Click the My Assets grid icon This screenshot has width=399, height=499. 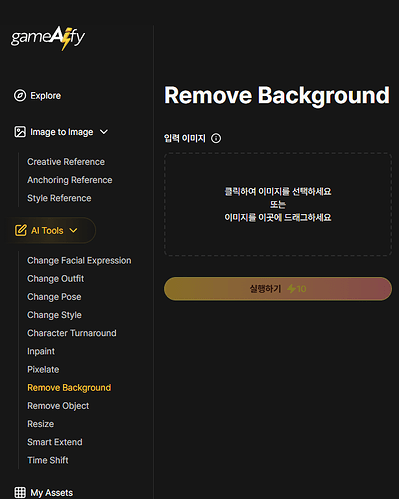click(20, 492)
